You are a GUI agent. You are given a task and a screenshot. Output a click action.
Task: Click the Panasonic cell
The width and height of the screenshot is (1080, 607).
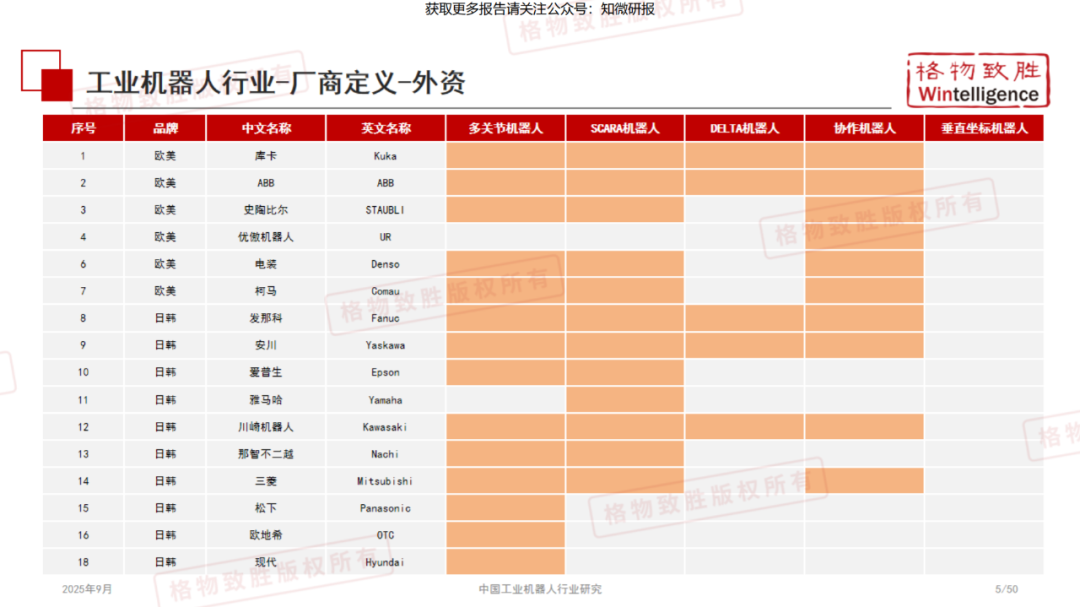[386, 508]
